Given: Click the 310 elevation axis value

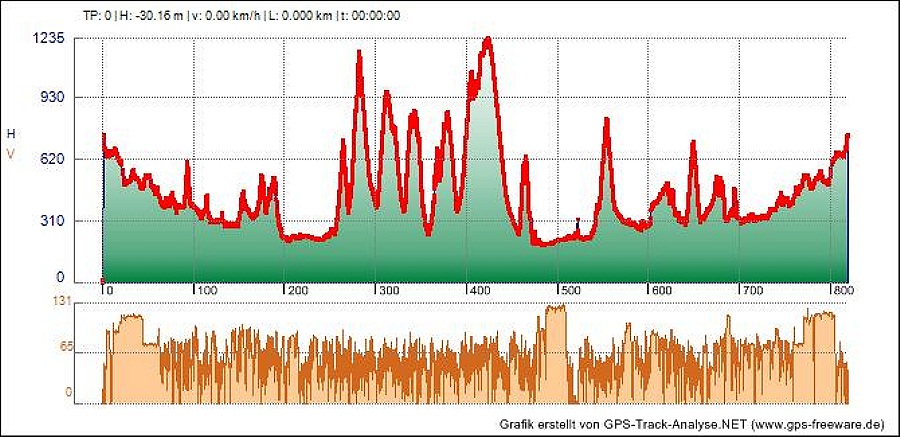Looking at the screenshot, I should (x=52, y=220).
